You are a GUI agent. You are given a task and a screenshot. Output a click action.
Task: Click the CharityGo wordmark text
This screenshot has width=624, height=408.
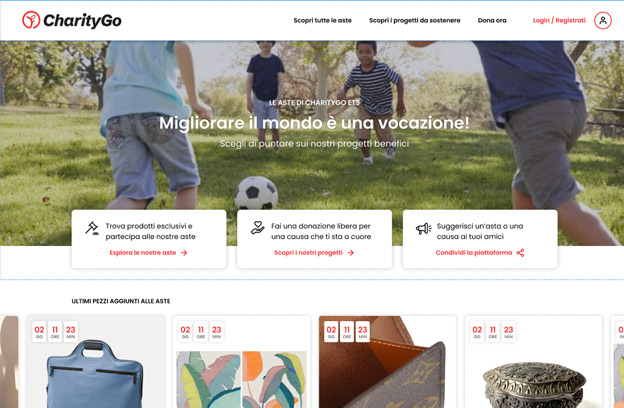[82, 21]
